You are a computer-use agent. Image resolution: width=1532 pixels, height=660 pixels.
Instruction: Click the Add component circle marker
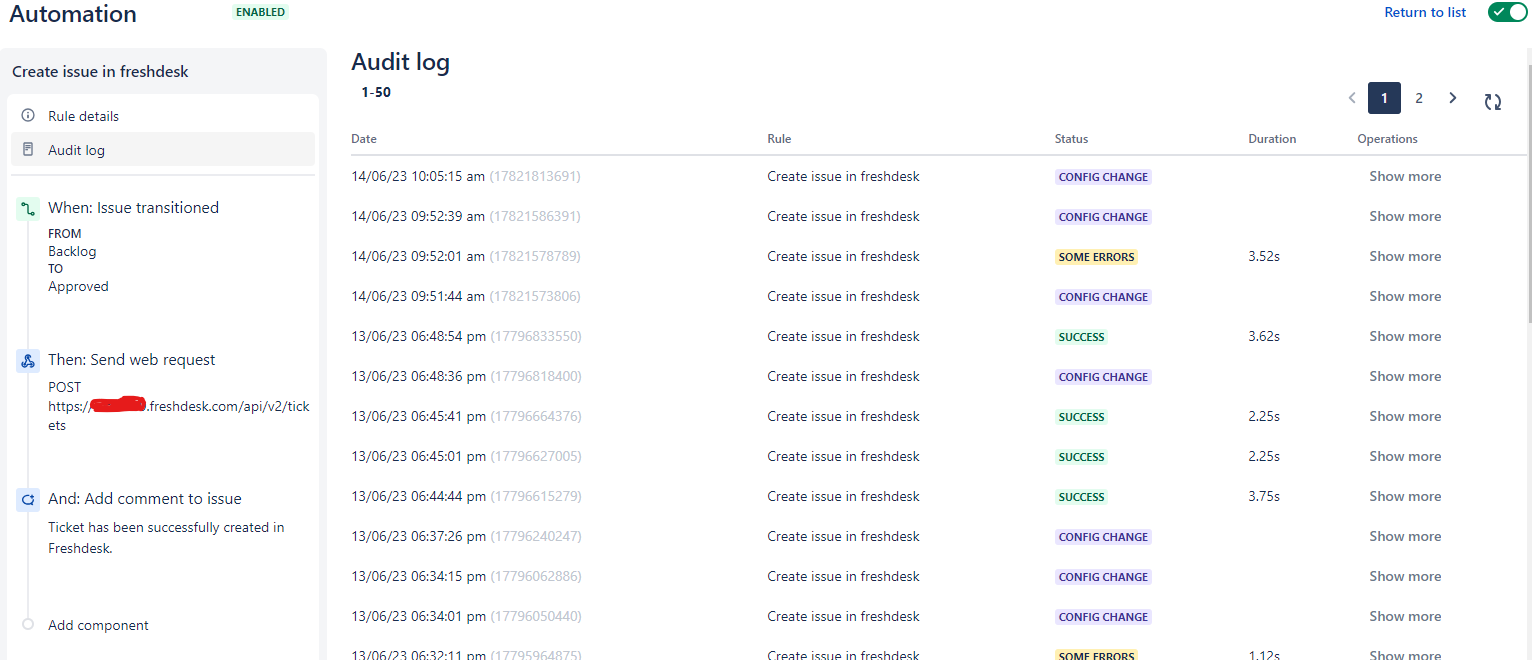click(28, 624)
